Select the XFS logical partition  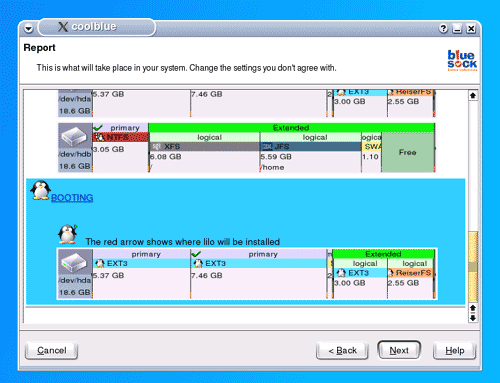(204, 152)
